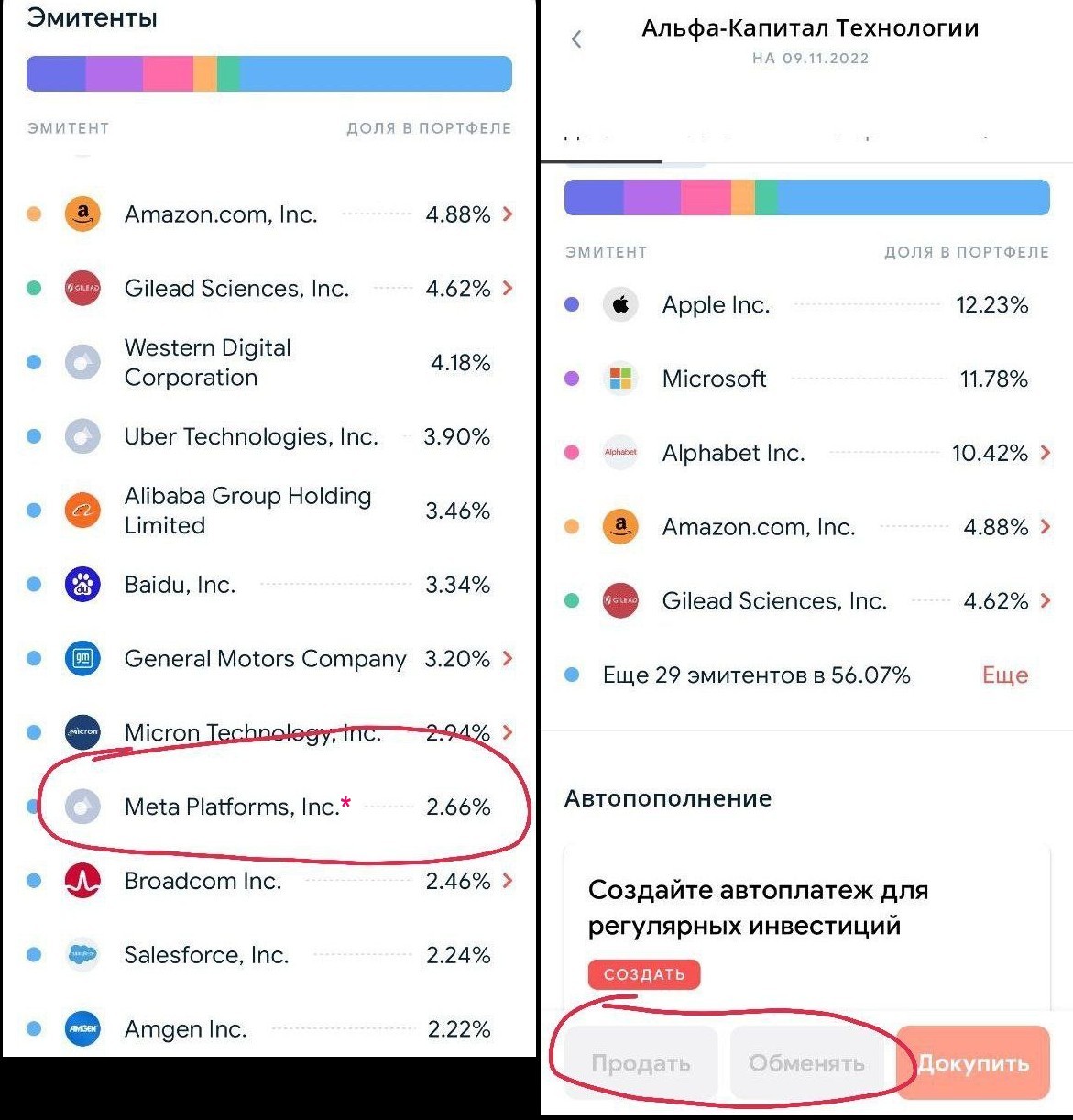Select the Meta Platforms, Inc. row
Viewport: 1073px width, 1120px height.
pos(275,807)
